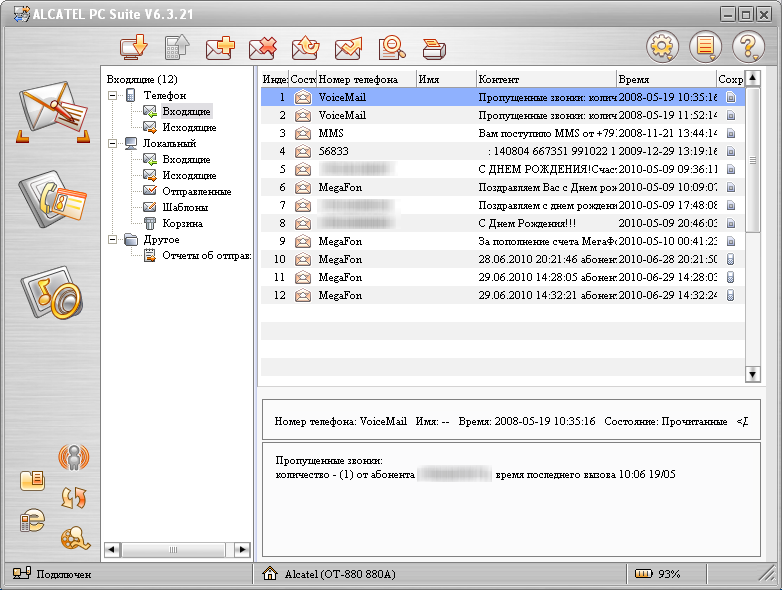The image size is (783, 590).
Task: Click scroll down arrow of message list
Action: [x=753, y=374]
